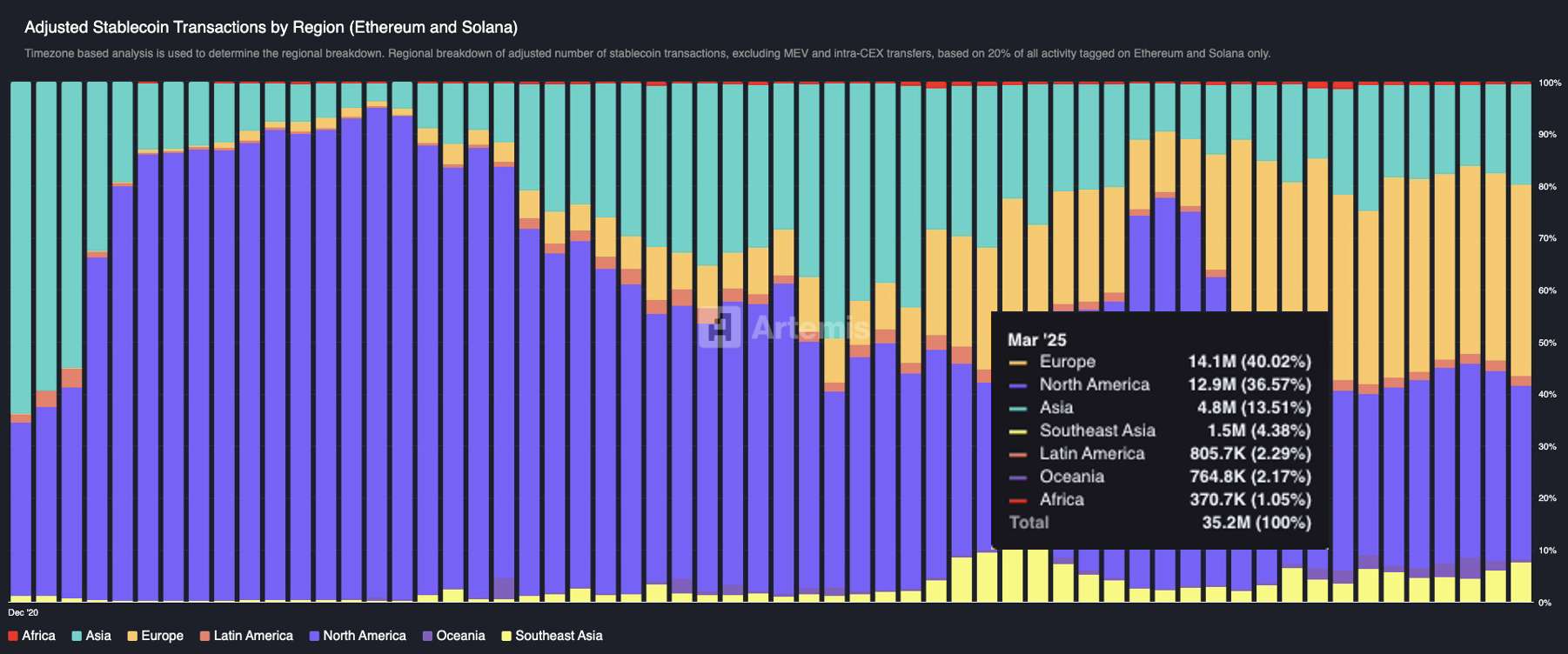Click Asia 4.8M (13.51%) in tooltip
Viewport: 1568px width, 654px height.
point(1160,408)
